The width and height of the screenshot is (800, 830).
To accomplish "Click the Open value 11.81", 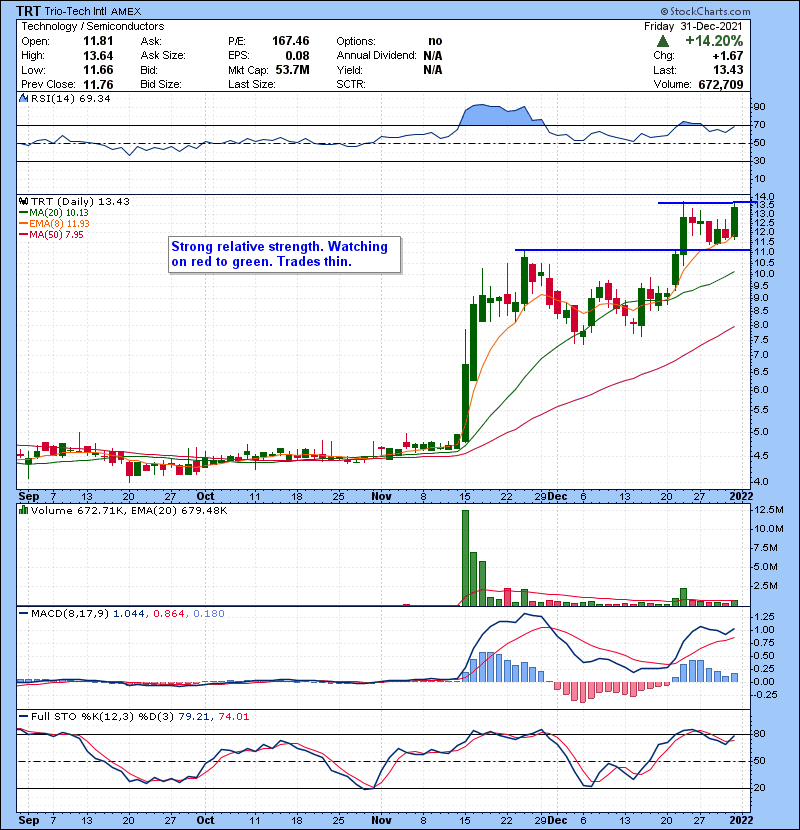I will (98, 41).
